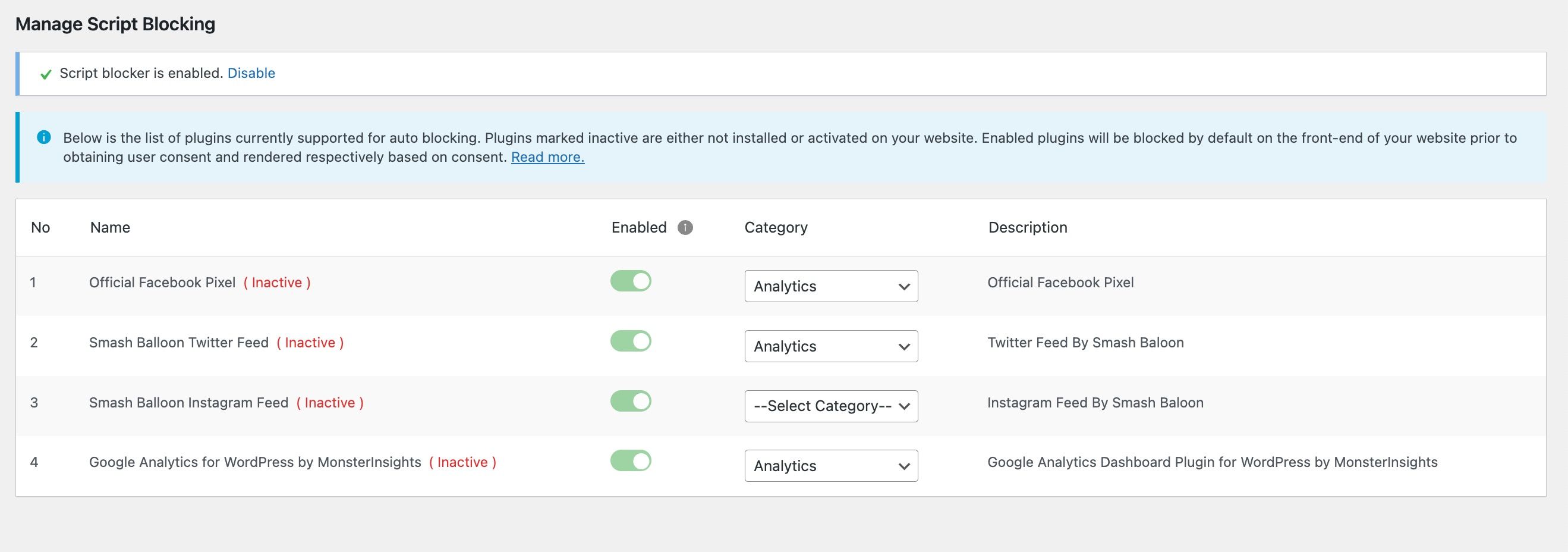Open the --Select Category-- dropdown
Viewport: 1568px width, 552px height.
click(831, 406)
